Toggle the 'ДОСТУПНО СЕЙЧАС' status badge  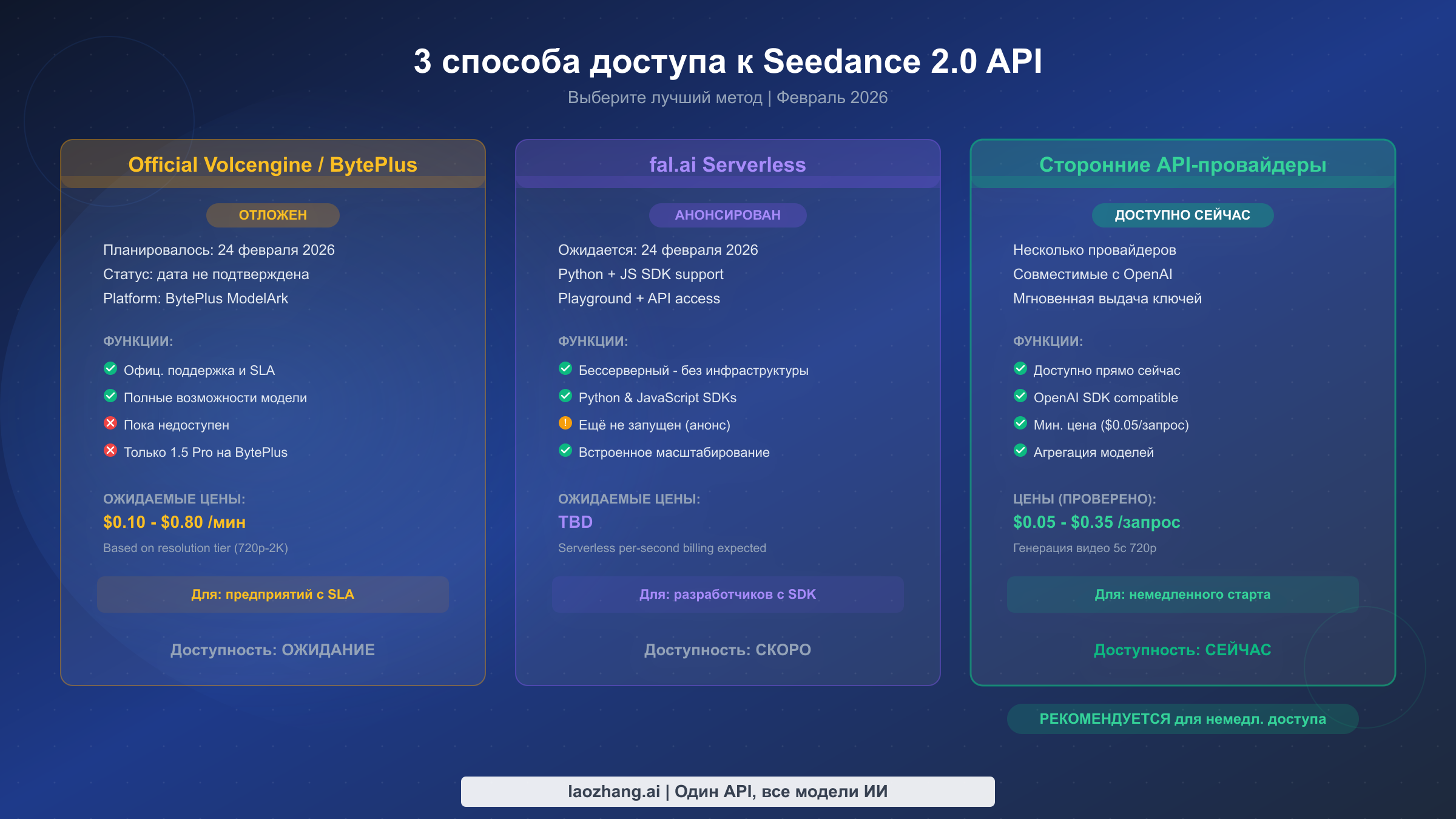(1182, 215)
